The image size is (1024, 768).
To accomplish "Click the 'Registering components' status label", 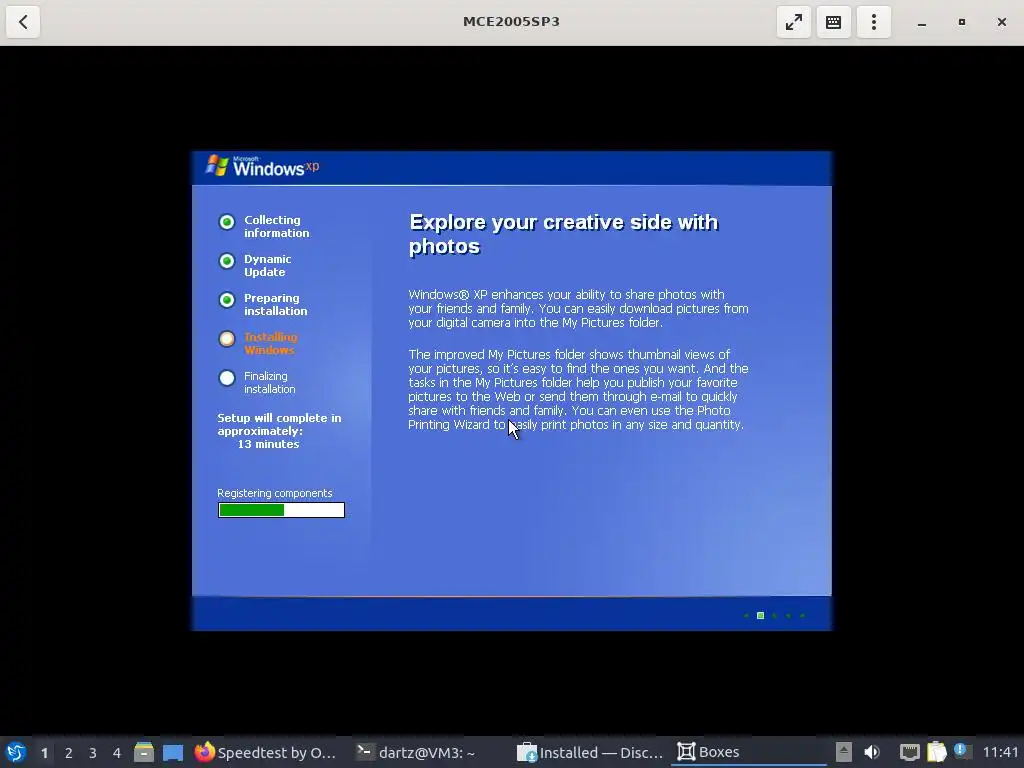I will [x=274, y=493].
